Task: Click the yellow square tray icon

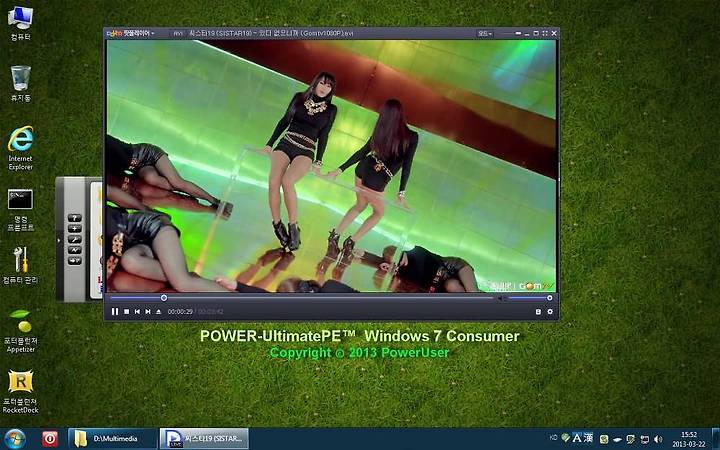Action: (x=604, y=439)
